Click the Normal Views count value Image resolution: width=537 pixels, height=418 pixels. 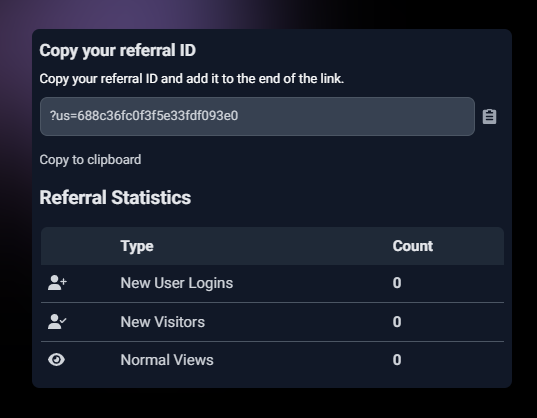pyautogui.click(x=397, y=360)
